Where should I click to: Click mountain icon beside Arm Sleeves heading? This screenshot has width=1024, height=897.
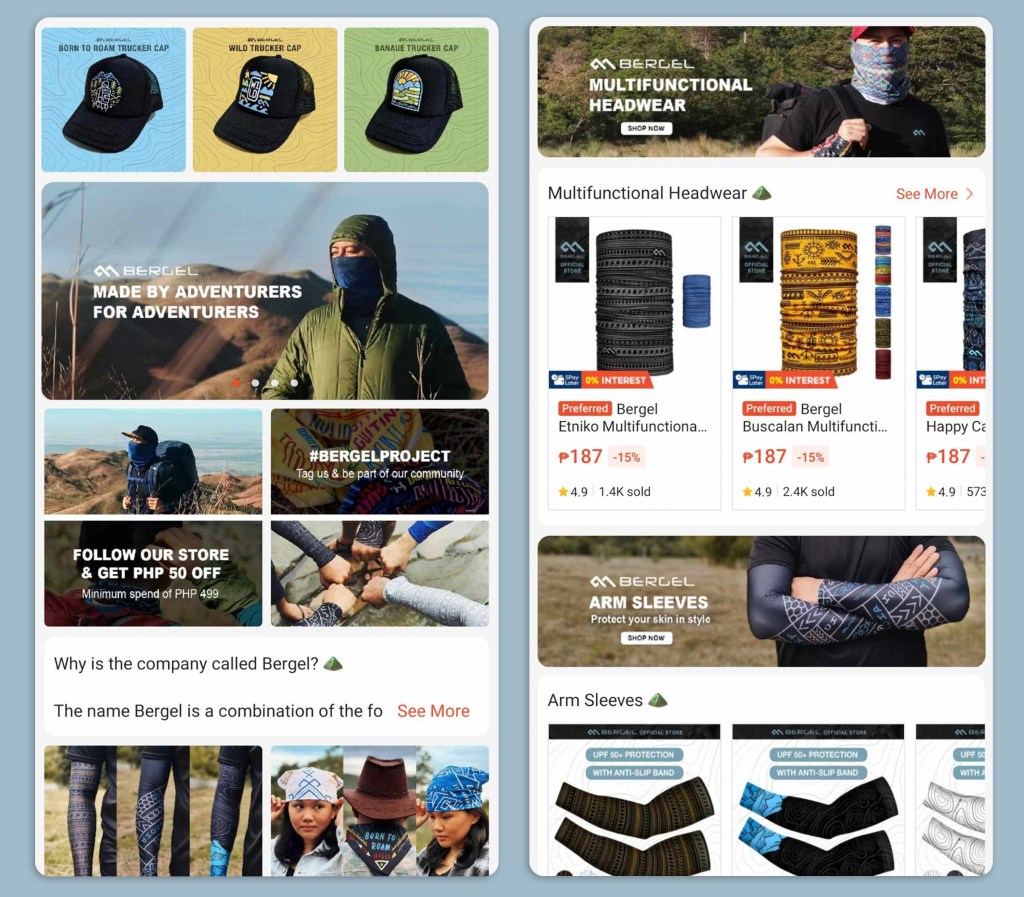tap(658, 700)
